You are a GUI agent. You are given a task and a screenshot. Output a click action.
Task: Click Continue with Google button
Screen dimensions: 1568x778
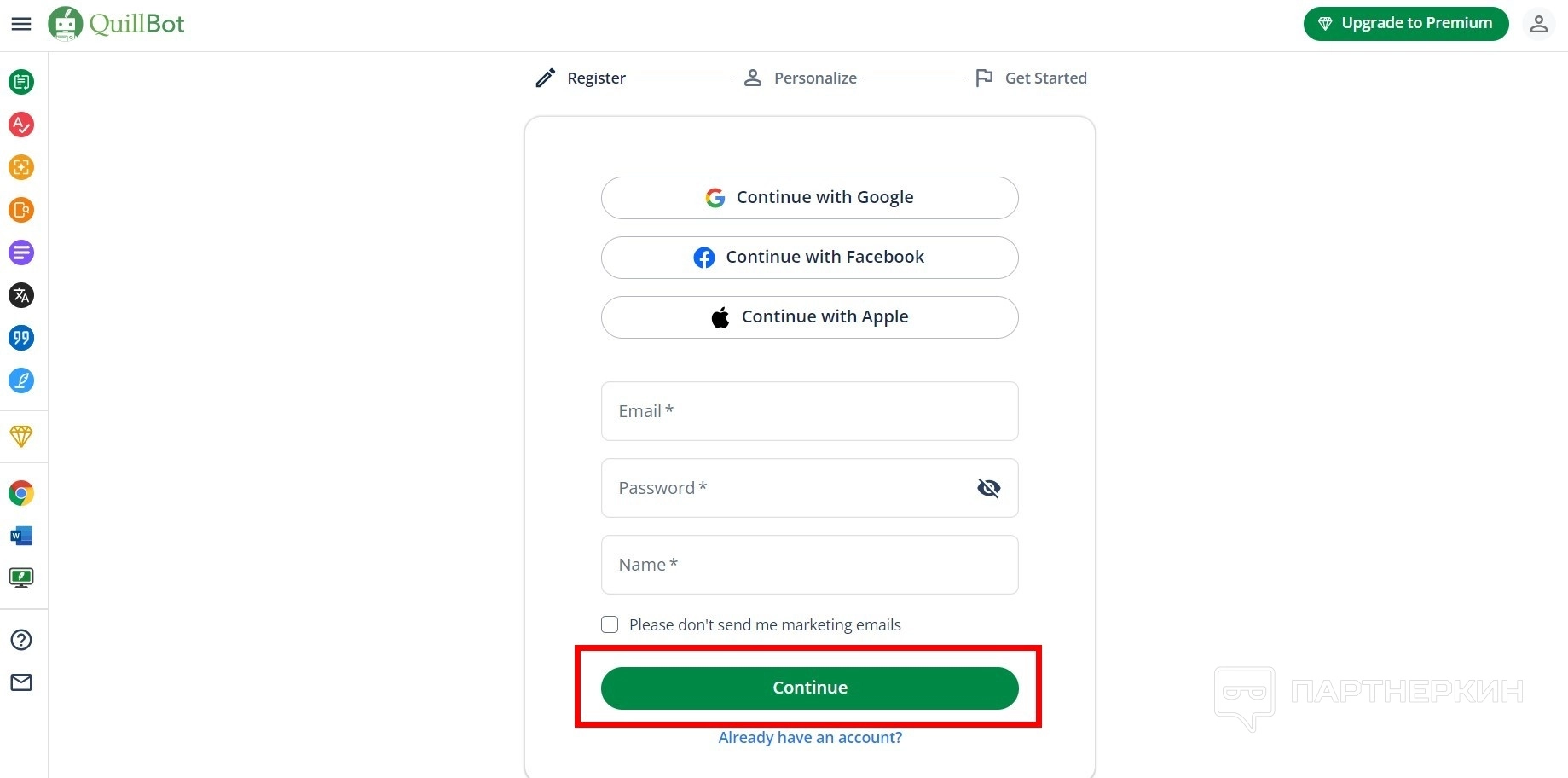(x=809, y=198)
